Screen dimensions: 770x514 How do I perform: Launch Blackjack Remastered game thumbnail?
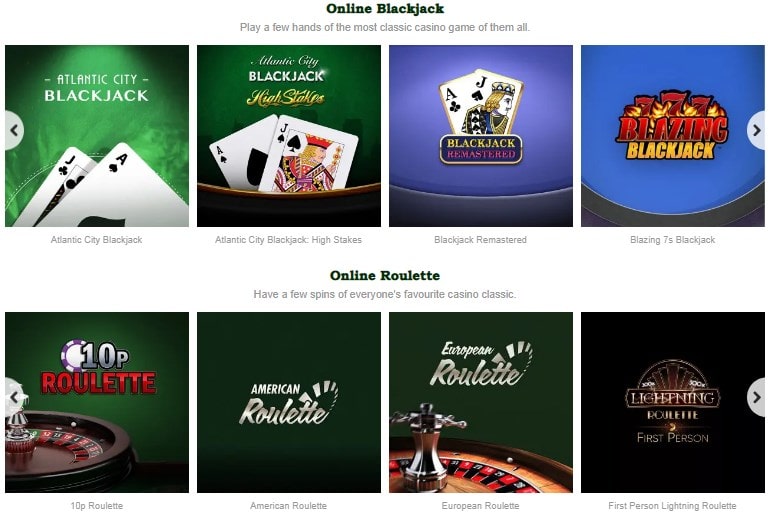(481, 136)
